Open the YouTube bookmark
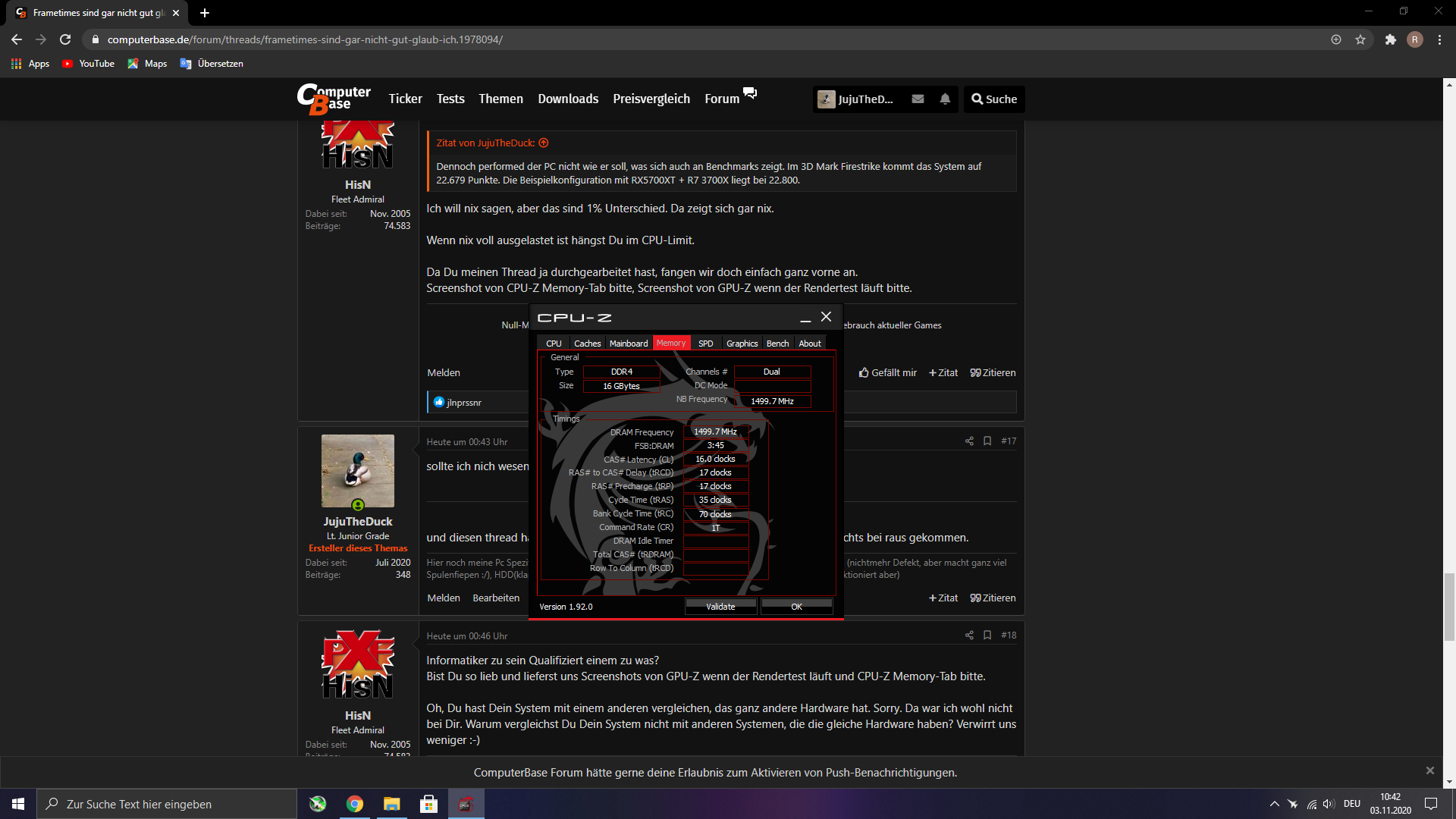 pos(89,64)
